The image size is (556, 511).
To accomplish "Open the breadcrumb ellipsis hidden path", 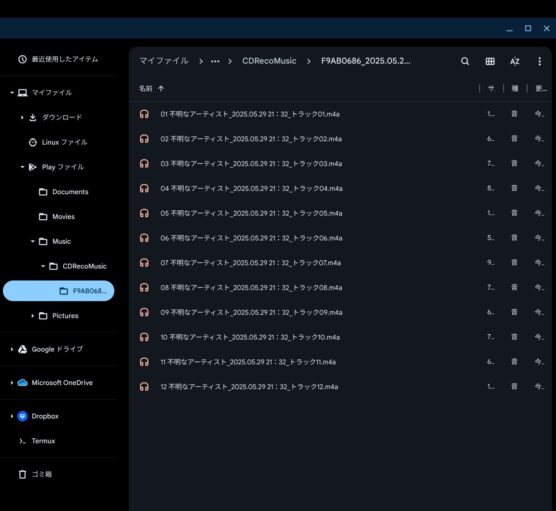I will 215,61.
